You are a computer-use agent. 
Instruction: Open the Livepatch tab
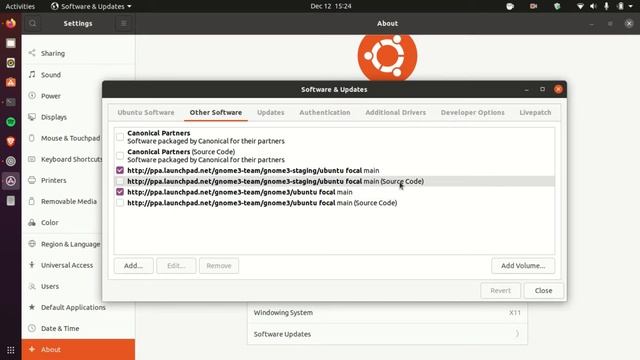pos(535,112)
